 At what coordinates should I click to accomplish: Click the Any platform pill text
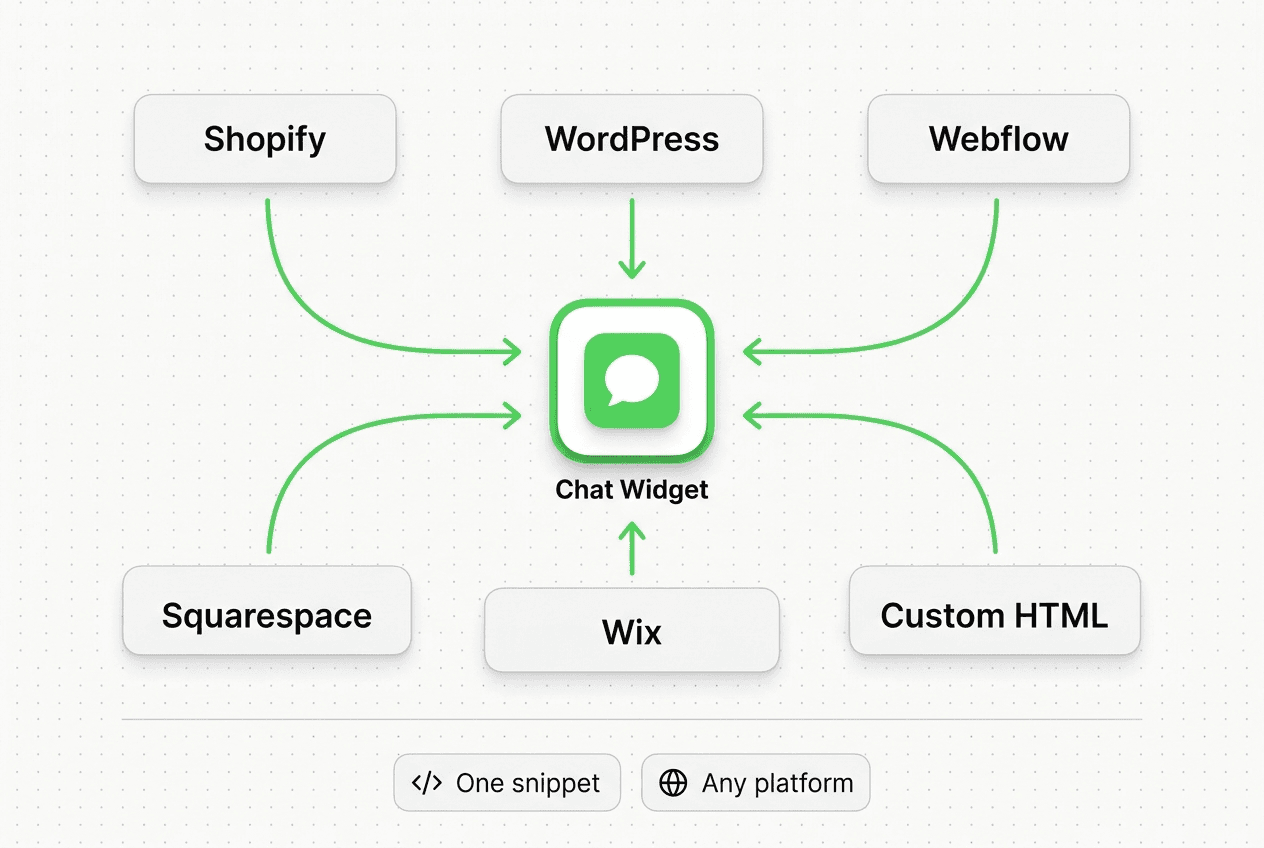click(x=778, y=783)
